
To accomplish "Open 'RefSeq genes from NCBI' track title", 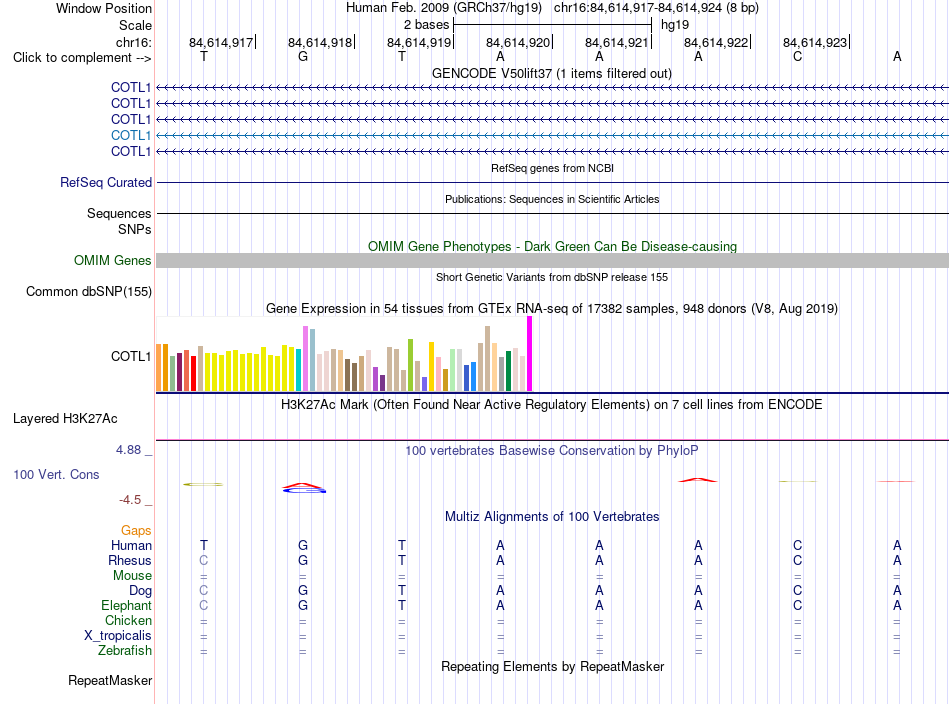I will (x=552, y=168).
